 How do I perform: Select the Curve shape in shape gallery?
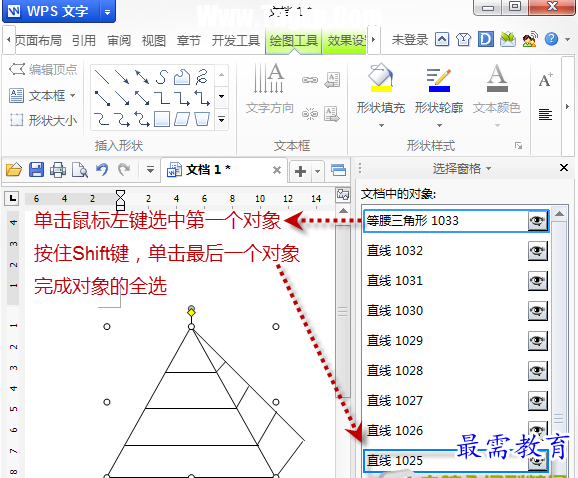click(x=161, y=77)
